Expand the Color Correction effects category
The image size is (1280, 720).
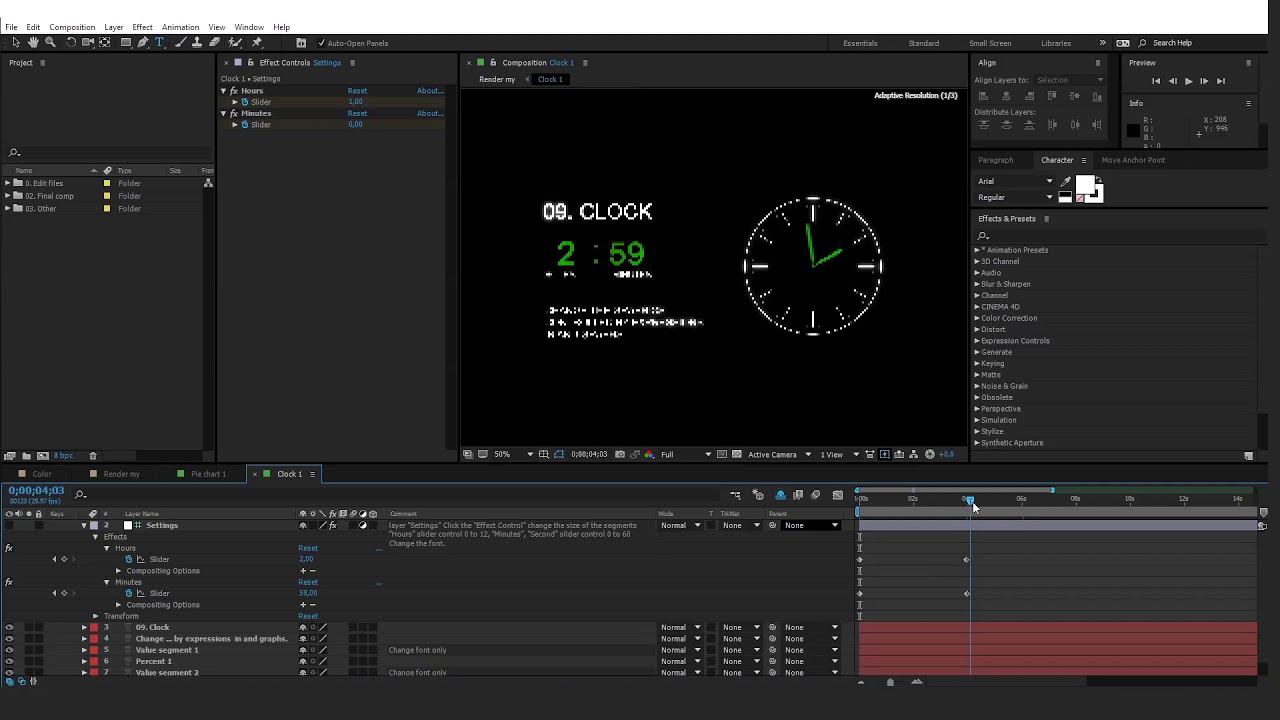977,318
